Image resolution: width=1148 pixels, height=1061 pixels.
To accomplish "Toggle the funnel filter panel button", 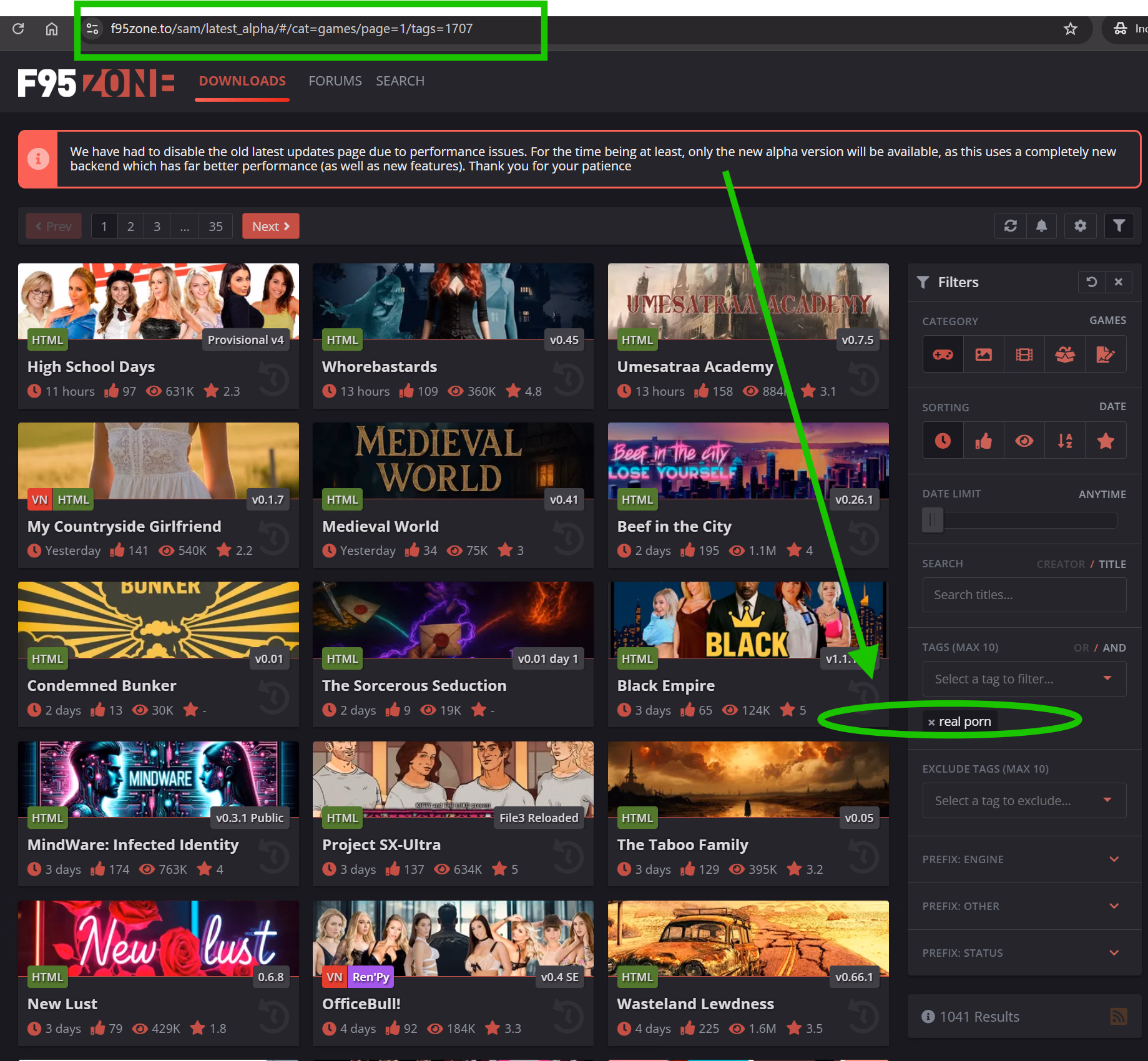I will (x=1119, y=226).
